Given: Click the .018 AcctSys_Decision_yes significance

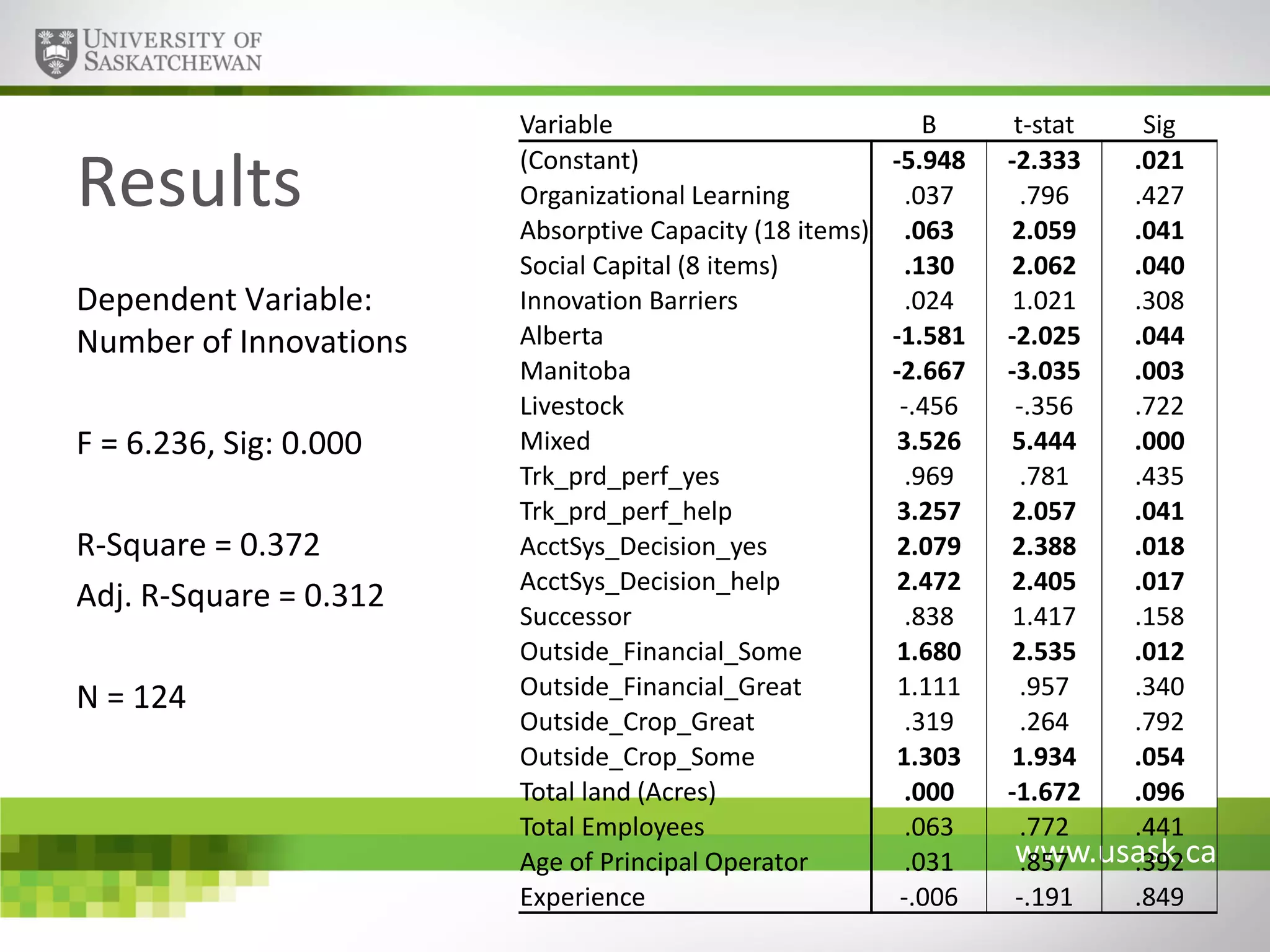Looking at the screenshot, I should coord(1160,547).
